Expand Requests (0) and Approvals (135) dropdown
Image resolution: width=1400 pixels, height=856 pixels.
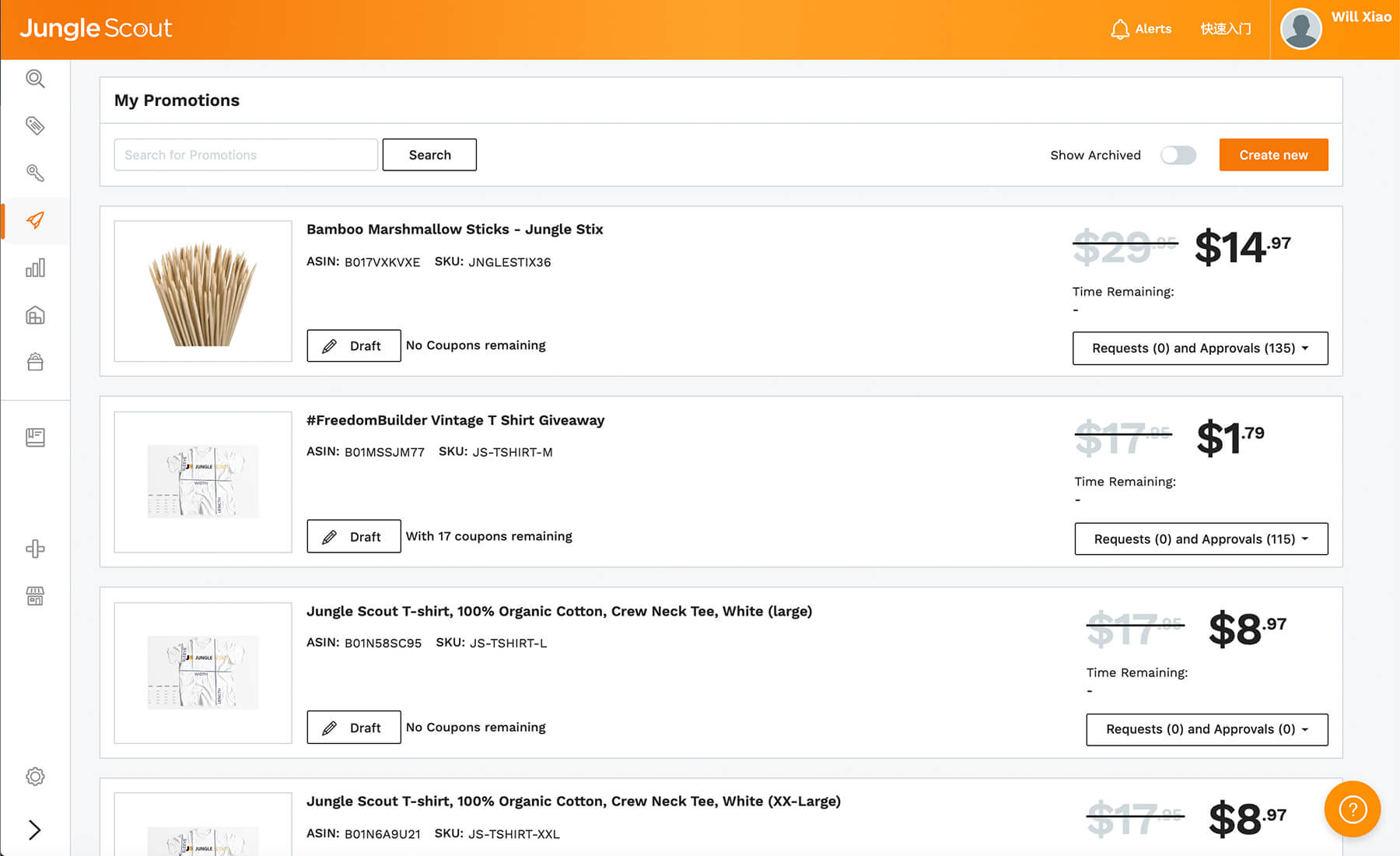point(1200,348)
